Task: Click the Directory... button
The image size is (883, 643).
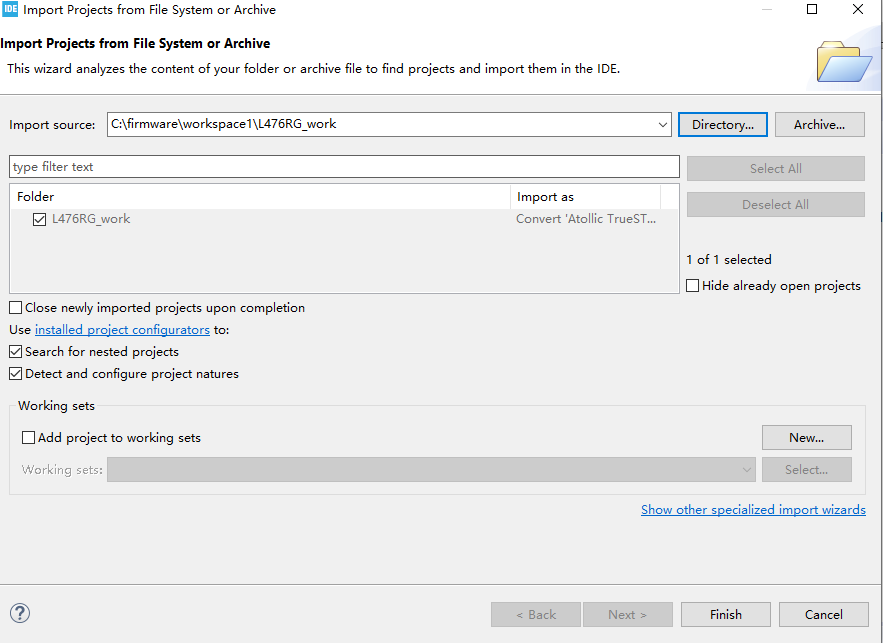Action: [x=722, y=125]
